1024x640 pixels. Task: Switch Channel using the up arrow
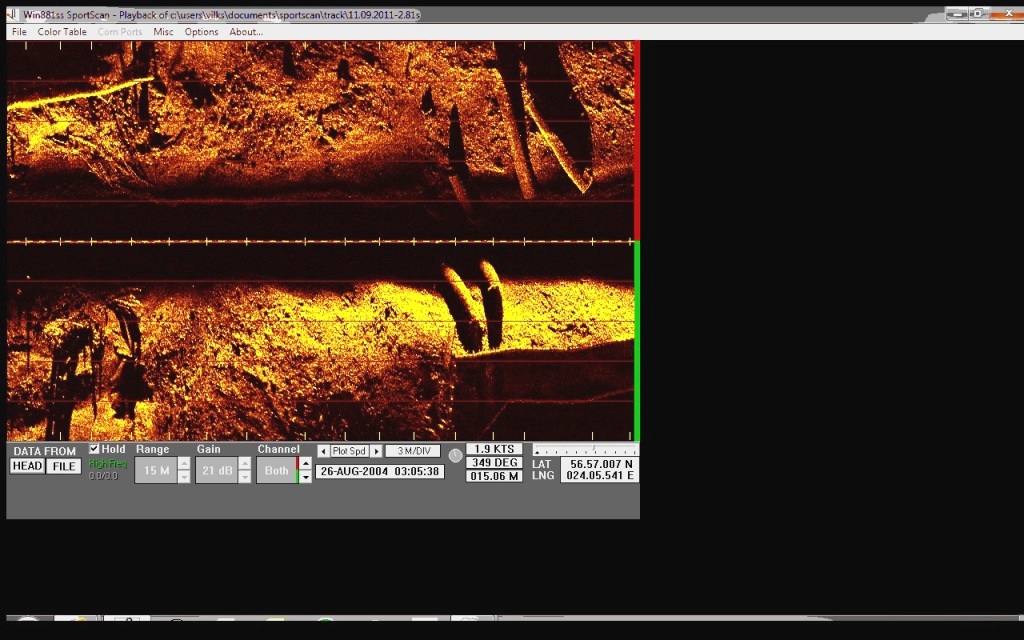(304, 464)
